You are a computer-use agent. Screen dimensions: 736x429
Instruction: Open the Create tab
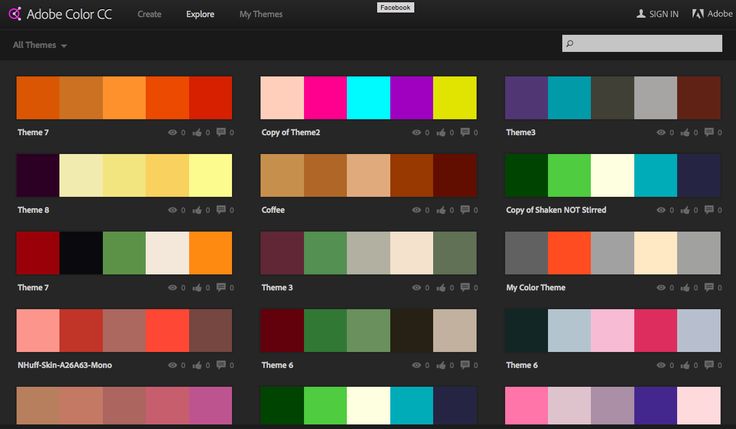click(149, 15)
